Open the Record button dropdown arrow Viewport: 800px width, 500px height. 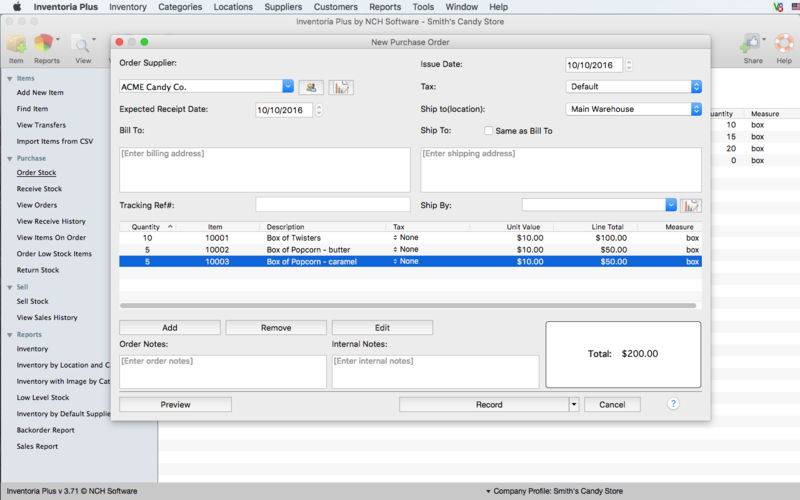tap(574, 405)
